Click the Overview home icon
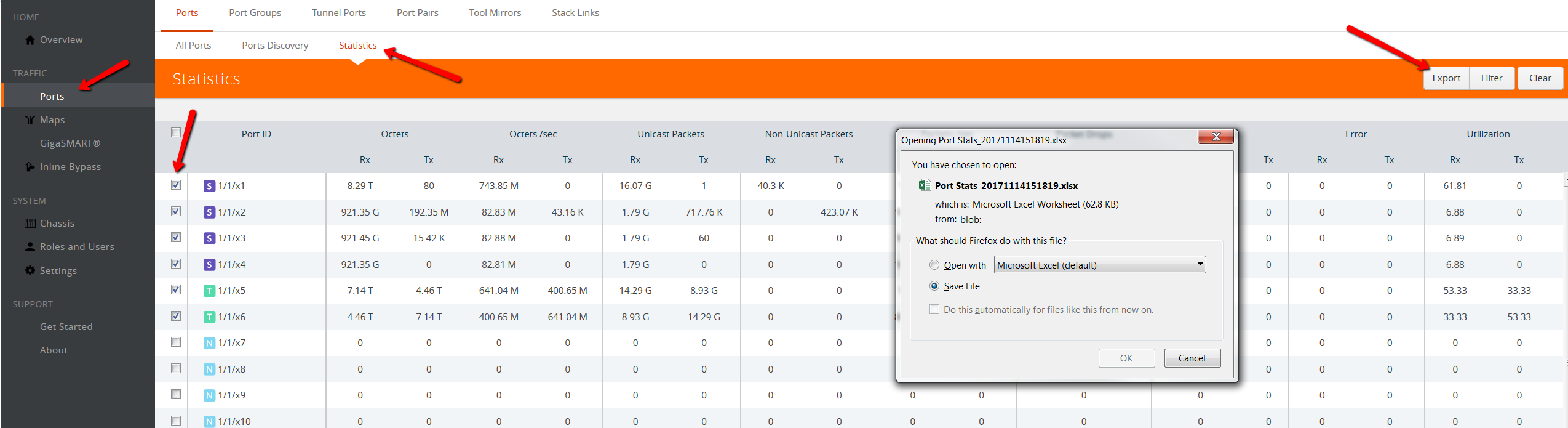 pos(30,40)
